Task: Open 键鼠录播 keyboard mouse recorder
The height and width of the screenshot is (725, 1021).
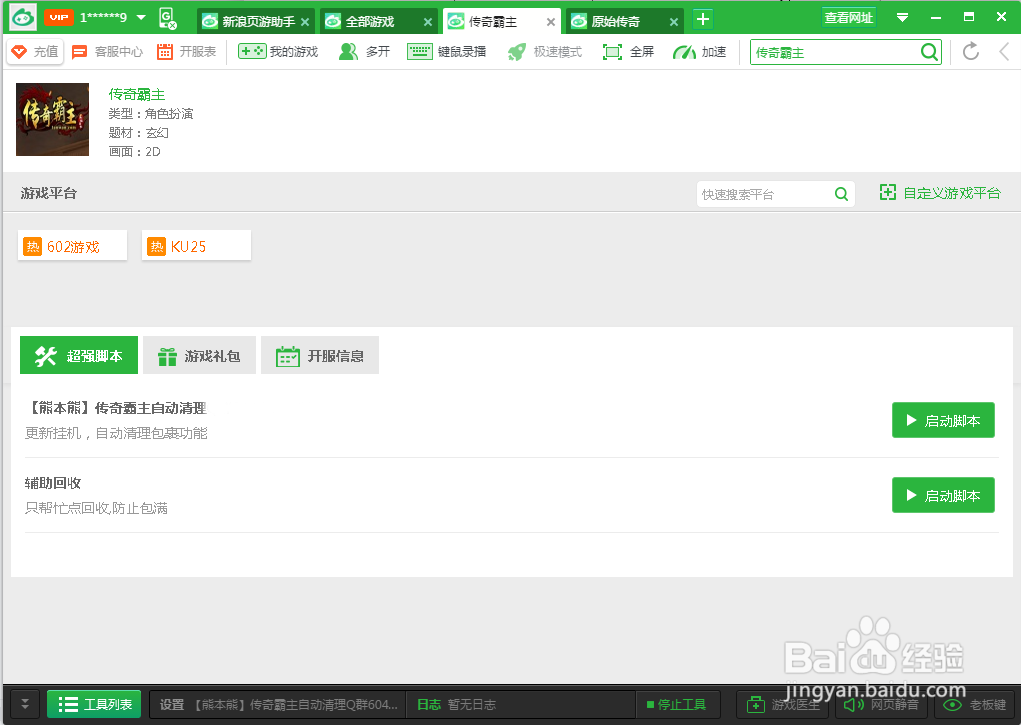Action: point(447,51)
